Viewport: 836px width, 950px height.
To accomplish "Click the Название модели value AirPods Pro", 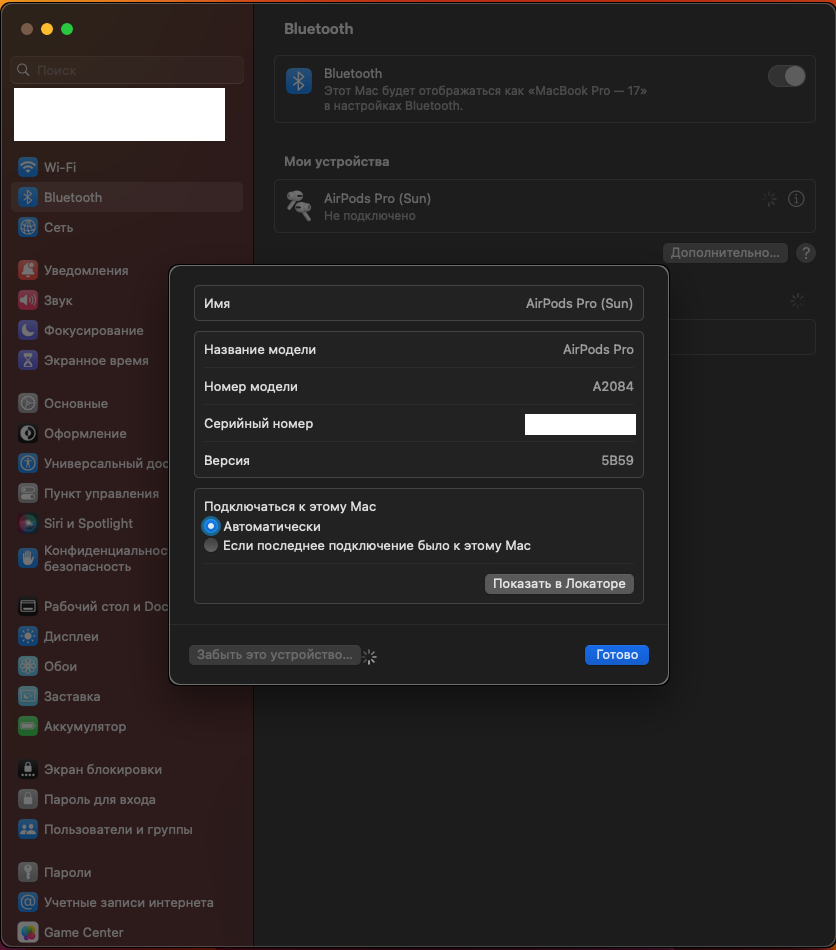I will click(x=598, y=350).
